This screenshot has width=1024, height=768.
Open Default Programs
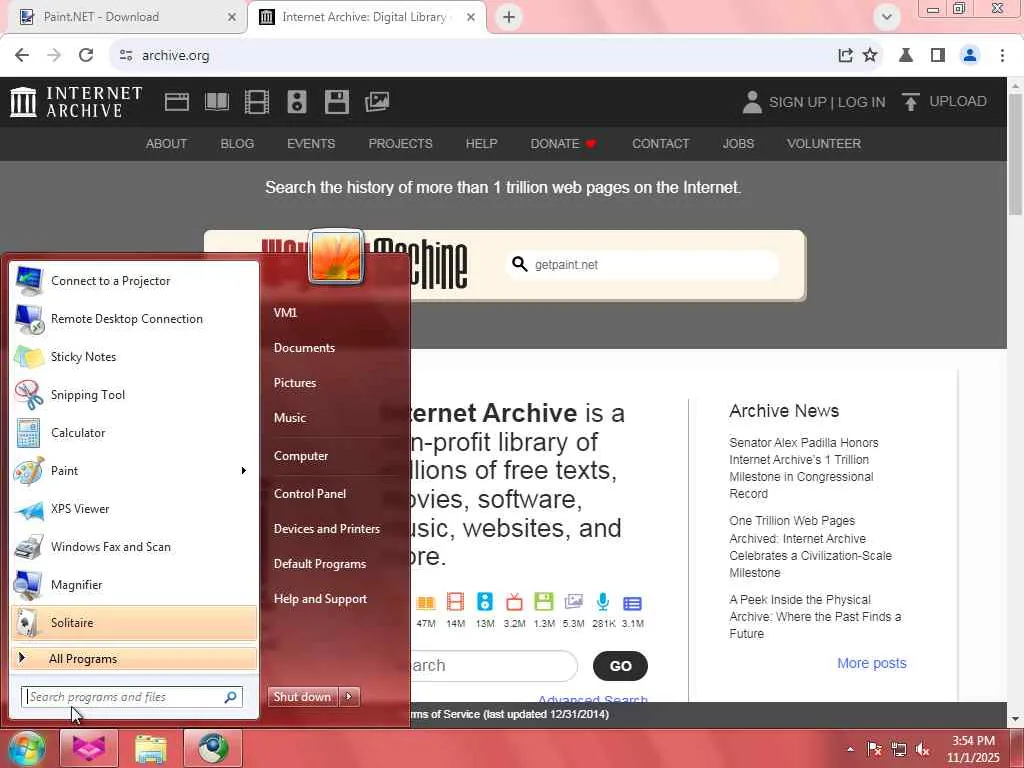[320, 564]
